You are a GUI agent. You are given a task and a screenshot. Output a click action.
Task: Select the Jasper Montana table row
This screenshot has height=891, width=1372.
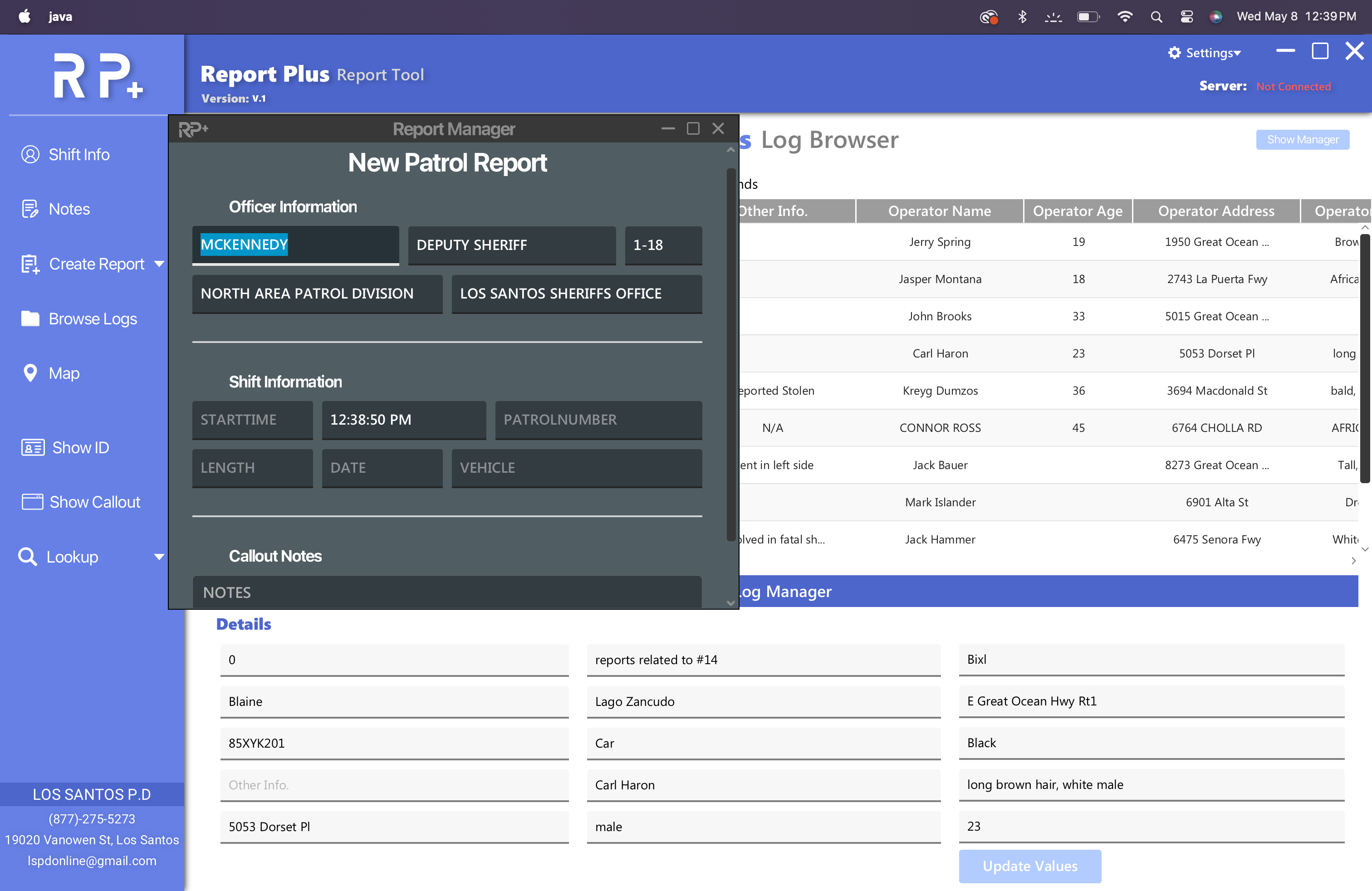(x=940, y=279)
